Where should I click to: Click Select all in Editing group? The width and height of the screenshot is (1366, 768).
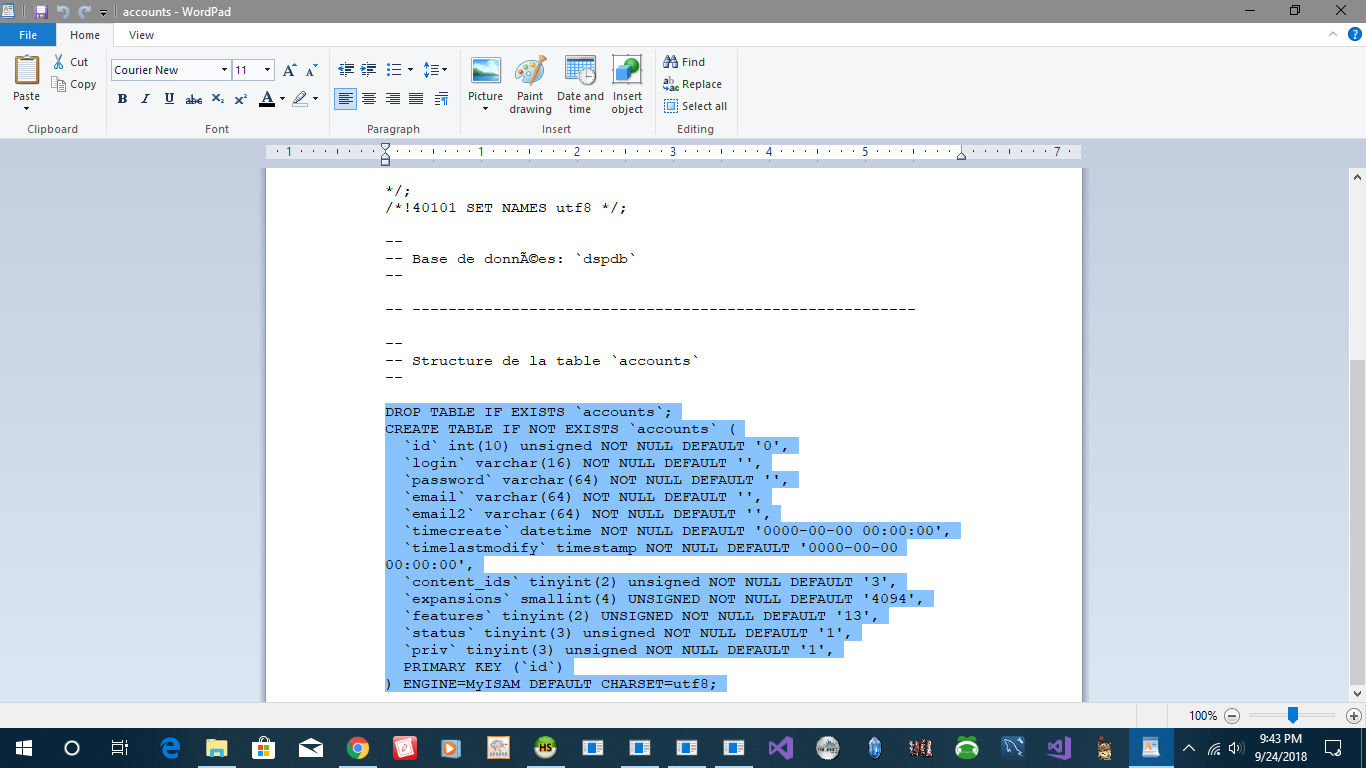pos(695,106)
